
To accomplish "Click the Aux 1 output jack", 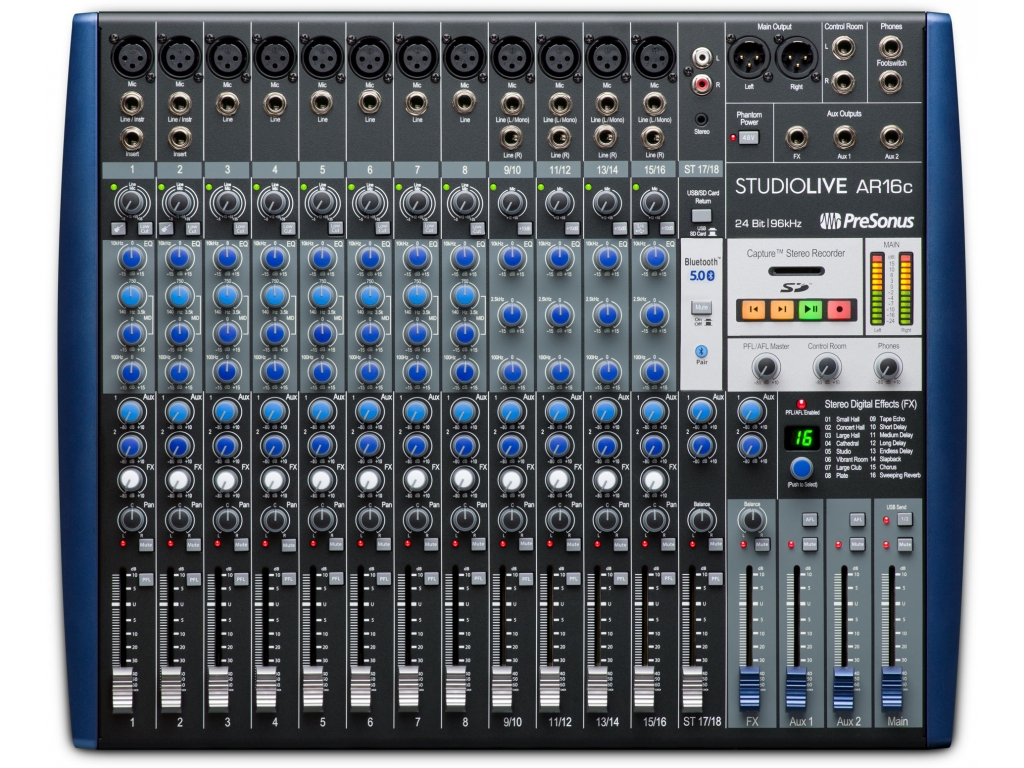I will (844, 138).
